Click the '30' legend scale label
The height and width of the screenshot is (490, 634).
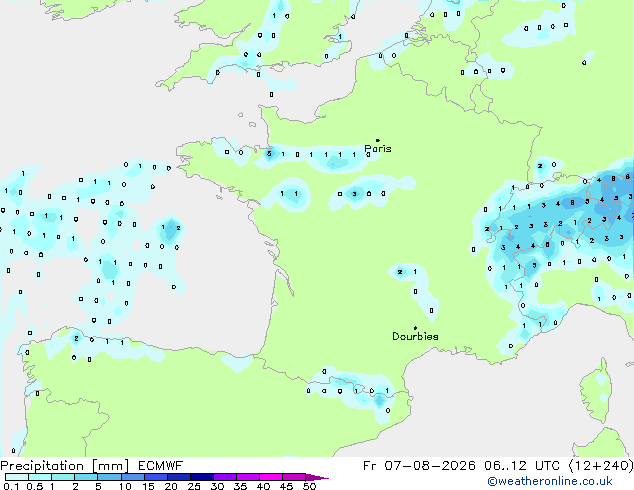(x=217, y=486)
